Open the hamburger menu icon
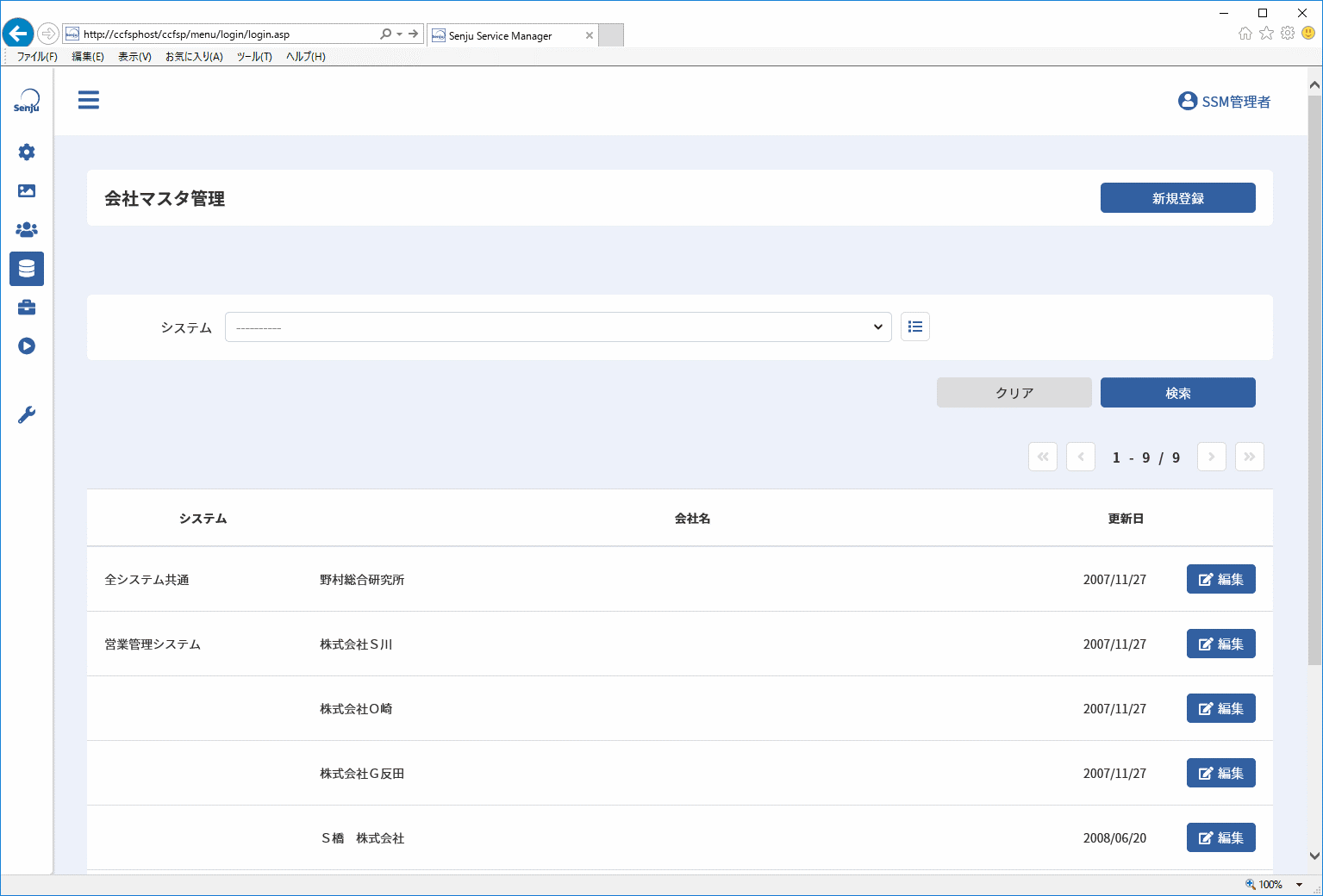The width and height of the screenshot is (1323, 896). pos(89,100)
